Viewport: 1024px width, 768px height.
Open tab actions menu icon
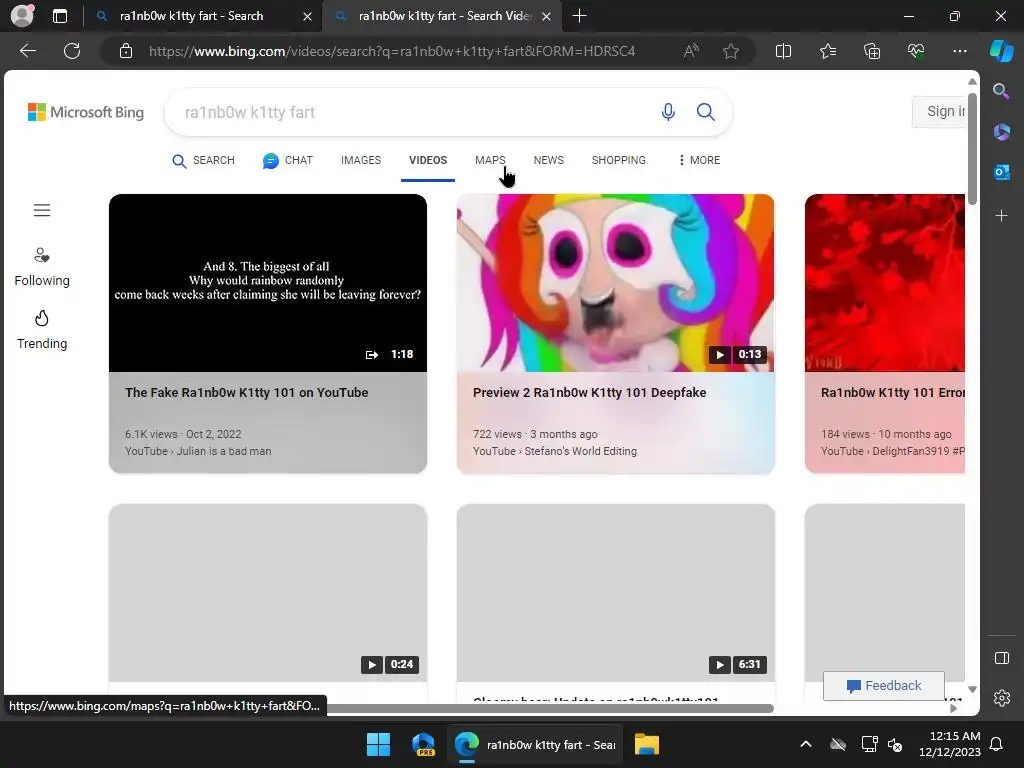[60, 16]
